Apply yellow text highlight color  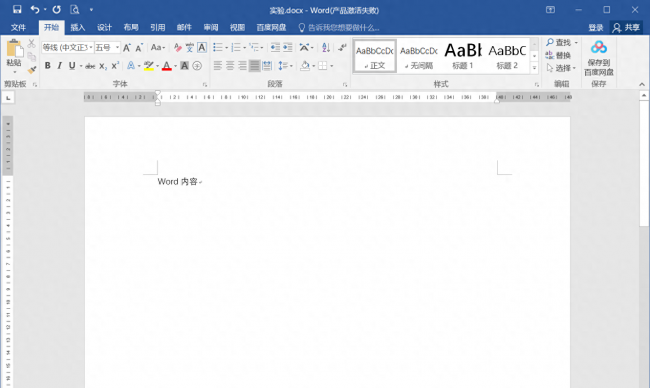pyautogui.click(x=149, y=65)
